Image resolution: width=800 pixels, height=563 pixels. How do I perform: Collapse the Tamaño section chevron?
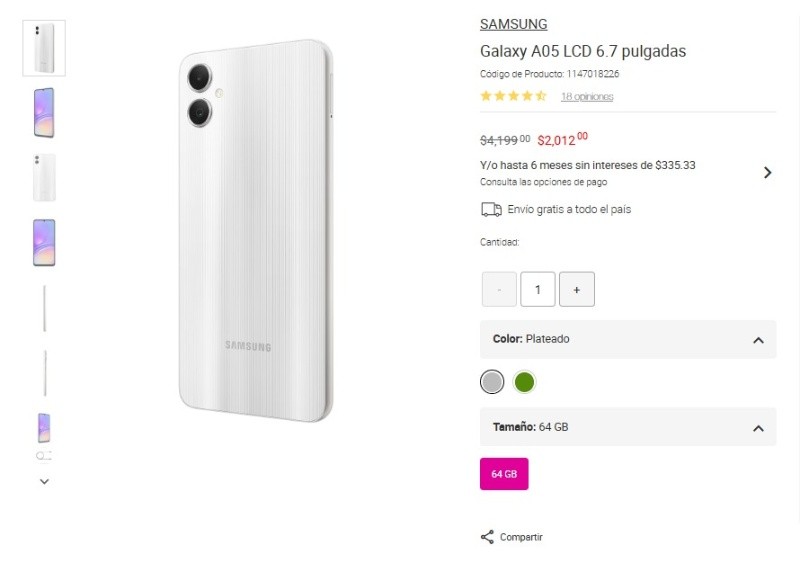pyautogui.click(x=758, y=428)
